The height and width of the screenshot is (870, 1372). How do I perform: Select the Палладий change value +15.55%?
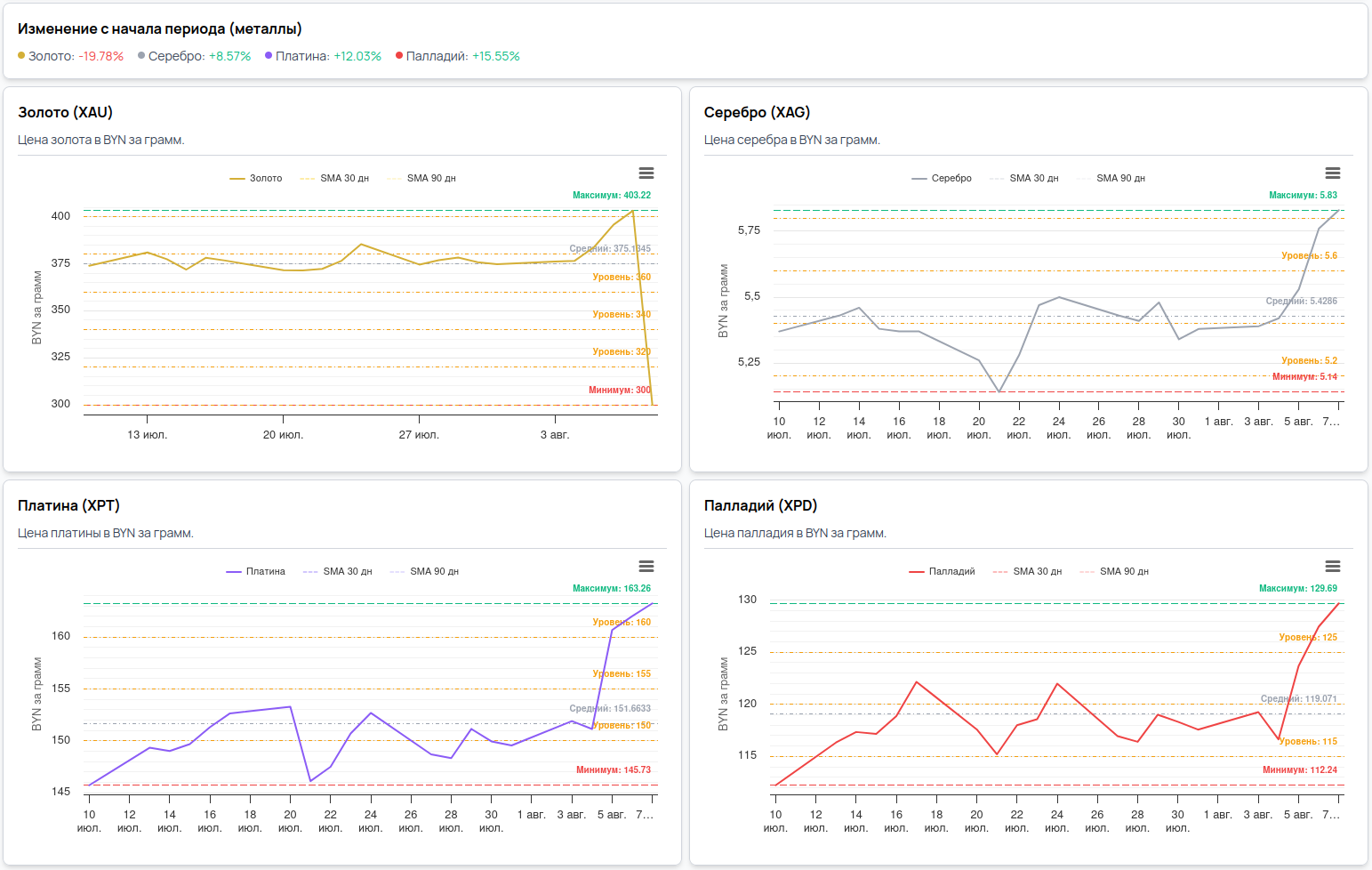click(496, 56)
